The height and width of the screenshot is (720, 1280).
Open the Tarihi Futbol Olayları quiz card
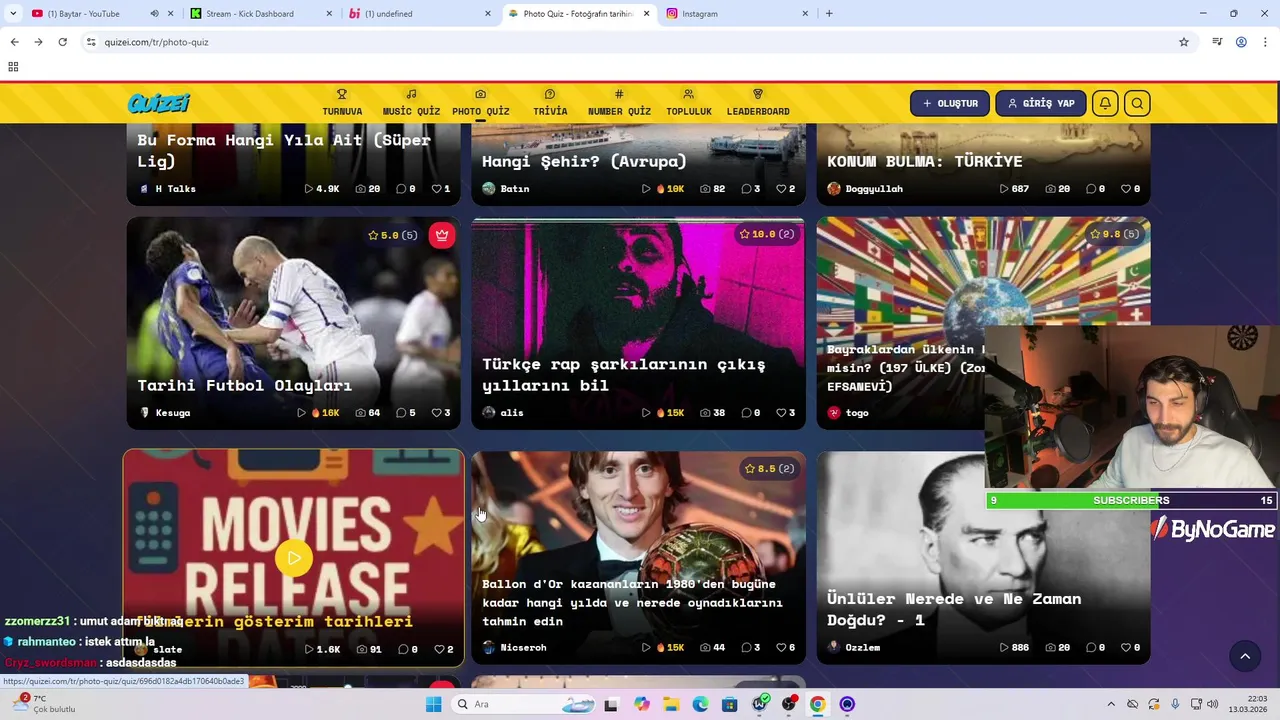click(294, 323)
